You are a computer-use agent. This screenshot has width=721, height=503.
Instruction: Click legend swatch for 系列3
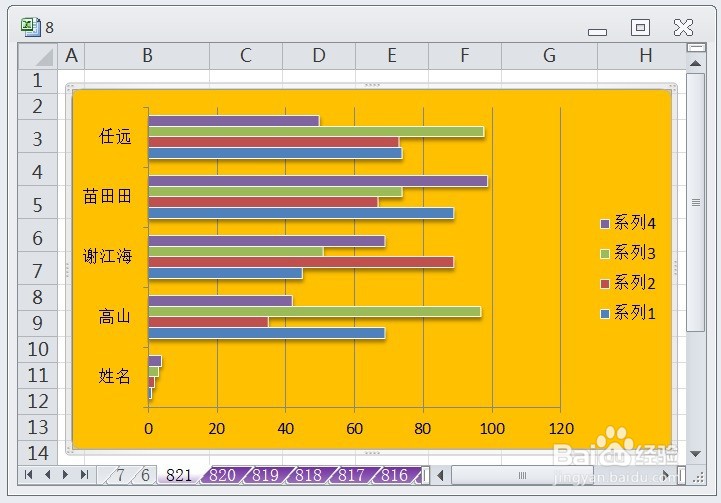coord(605,254)
